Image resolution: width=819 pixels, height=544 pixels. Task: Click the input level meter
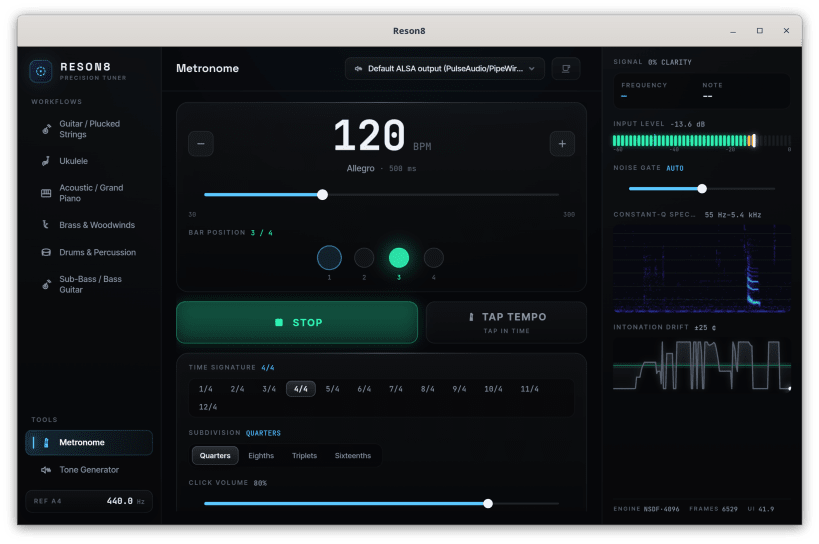point(701,140)
